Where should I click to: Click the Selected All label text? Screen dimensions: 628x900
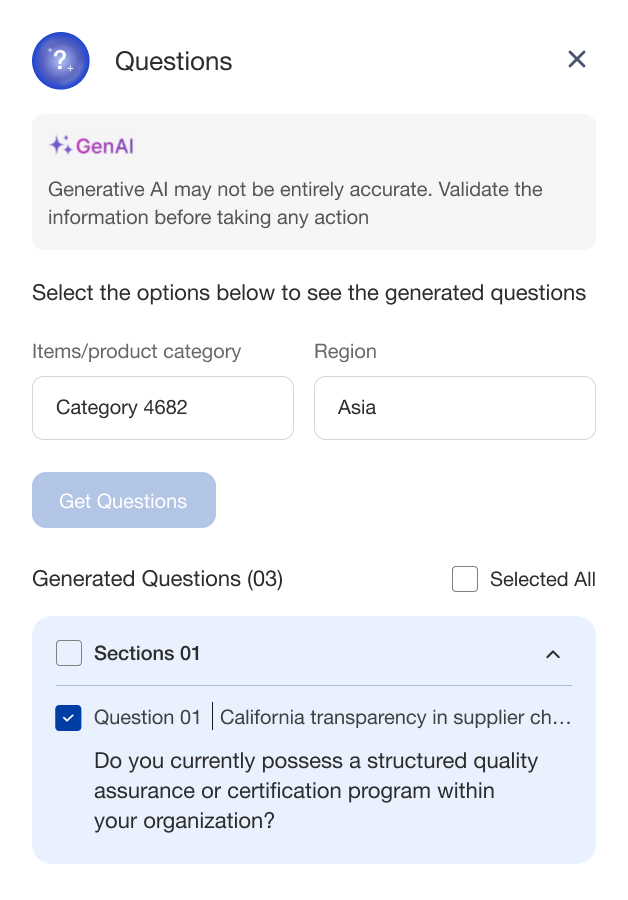click(x=542, y=579)
